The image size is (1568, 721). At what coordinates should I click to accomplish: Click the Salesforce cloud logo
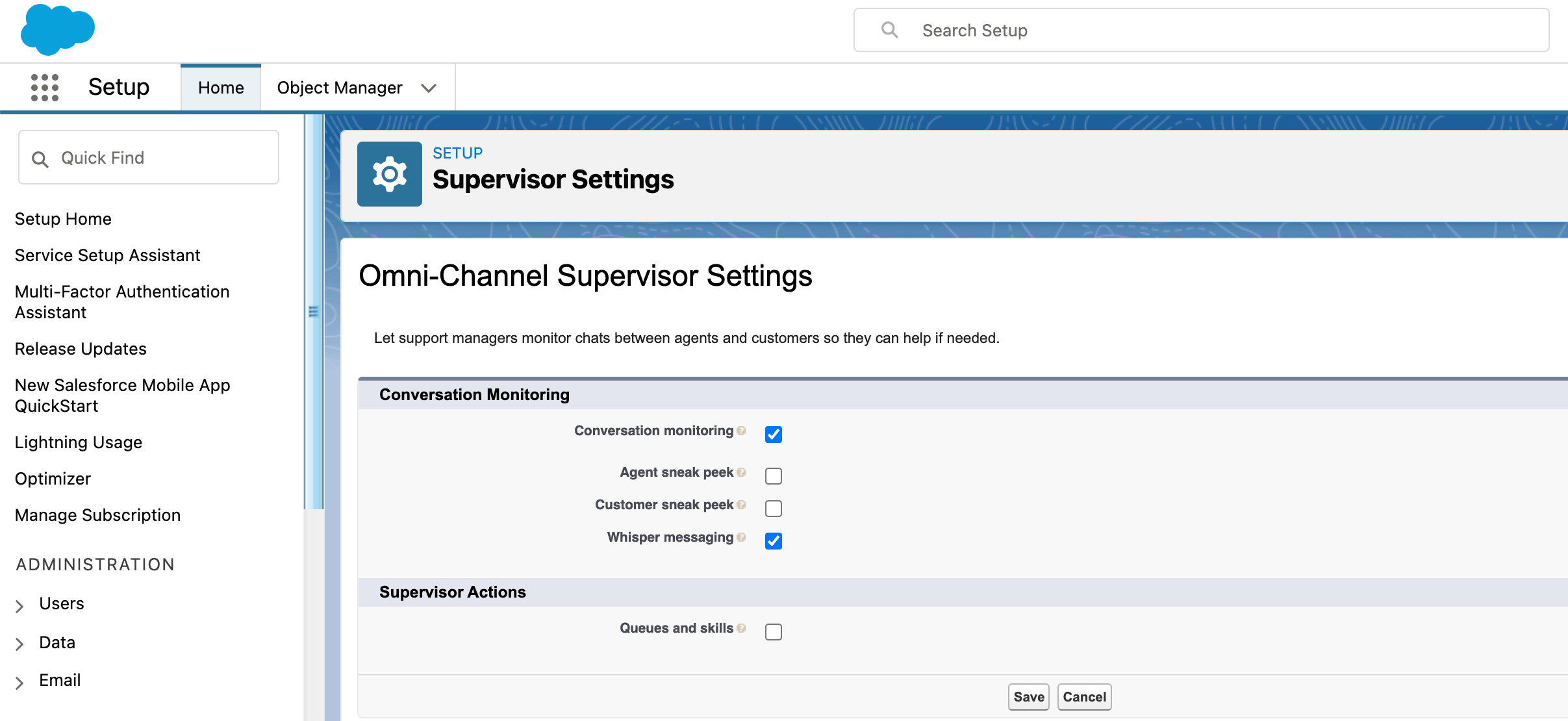[57, 29]
